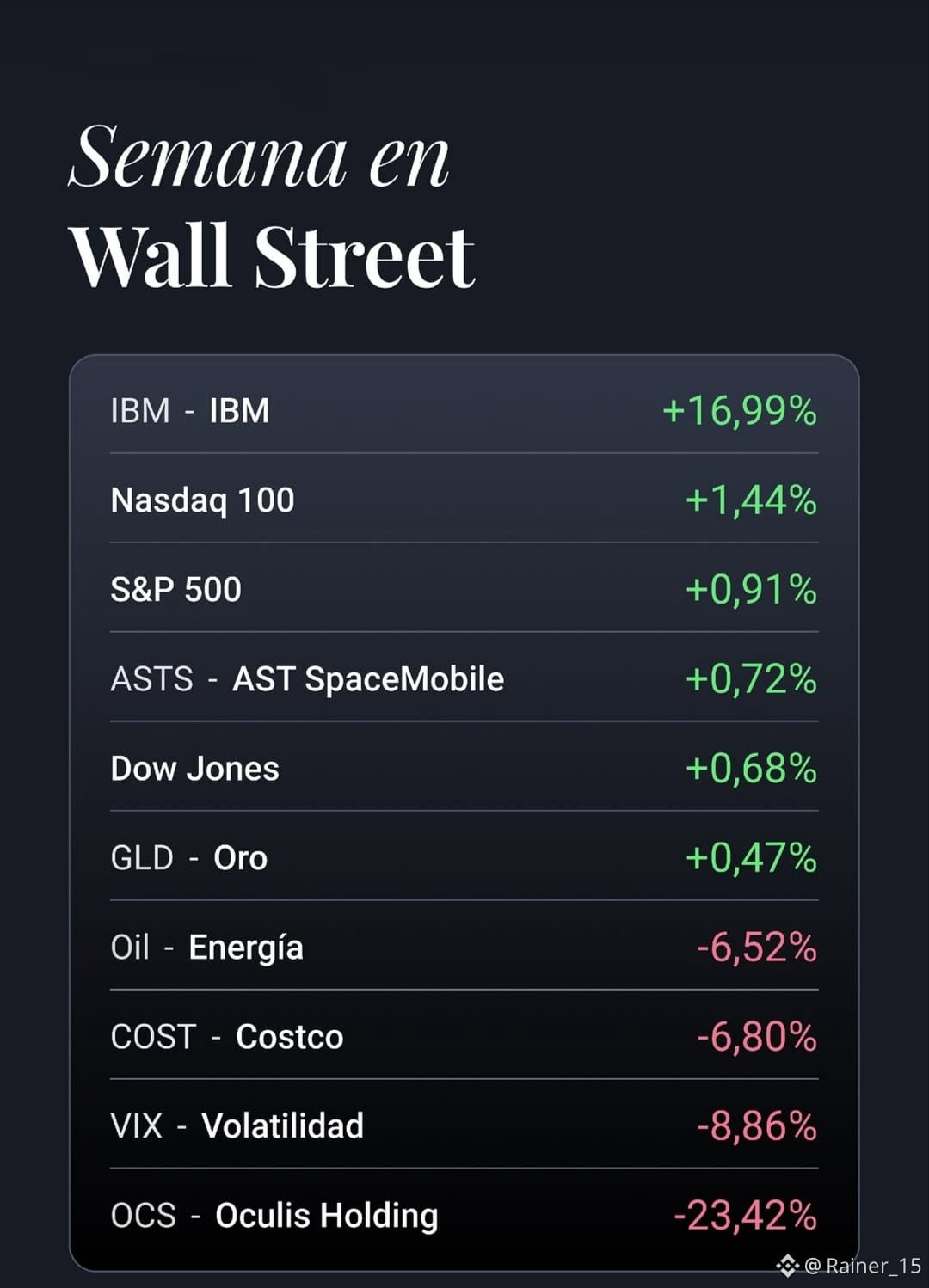929x1288 pixels.
Task: Select the IBM ticker row
Action: tap(464, 410)
